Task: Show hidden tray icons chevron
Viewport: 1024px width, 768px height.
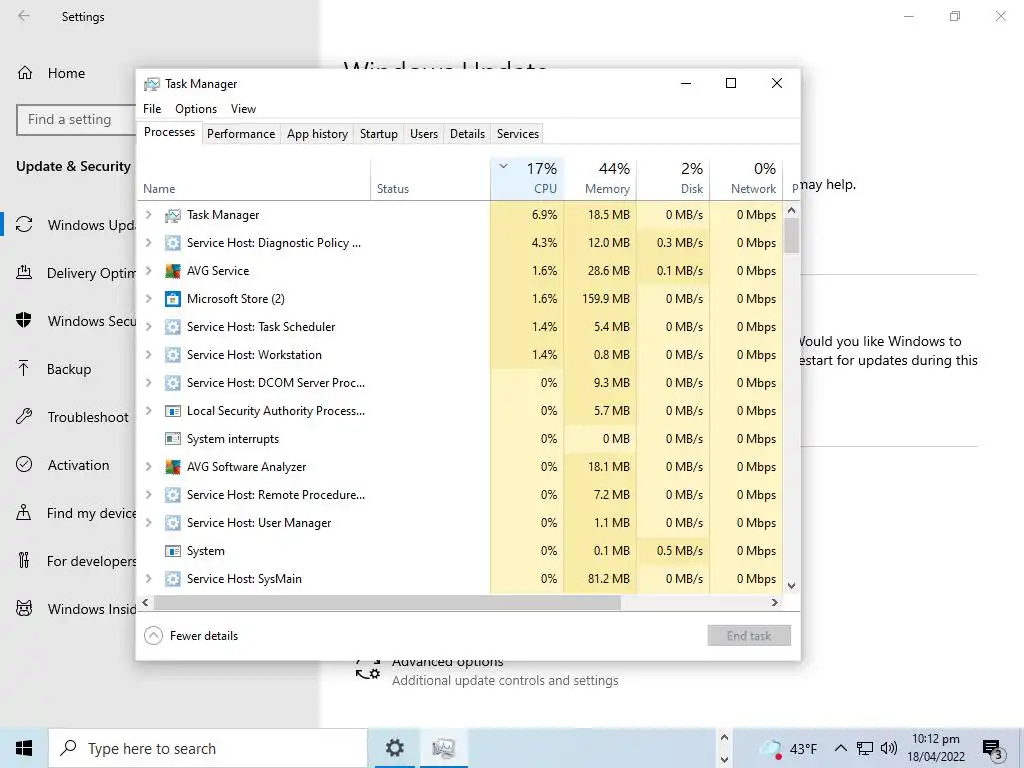Action: click(x=841, y=748)
